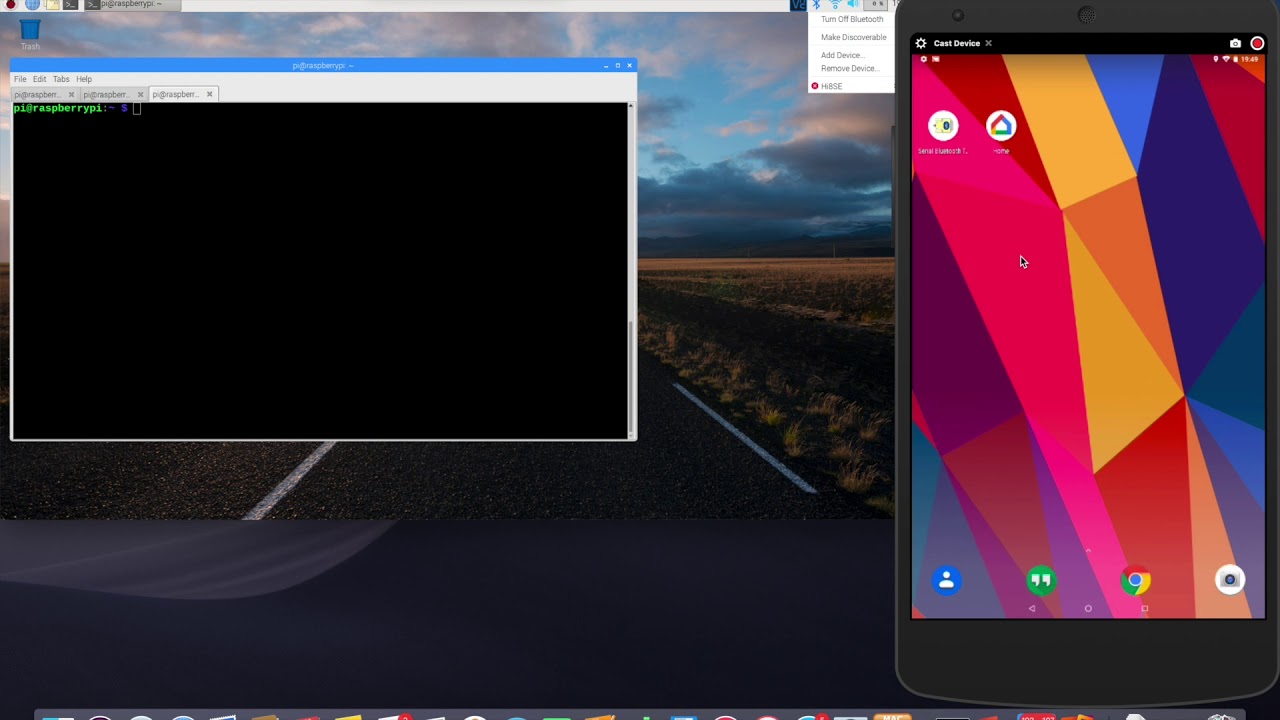Viewport: 1280px width, 720px height.
Task: Start recording with red record button
Action: pos(1257,43)
